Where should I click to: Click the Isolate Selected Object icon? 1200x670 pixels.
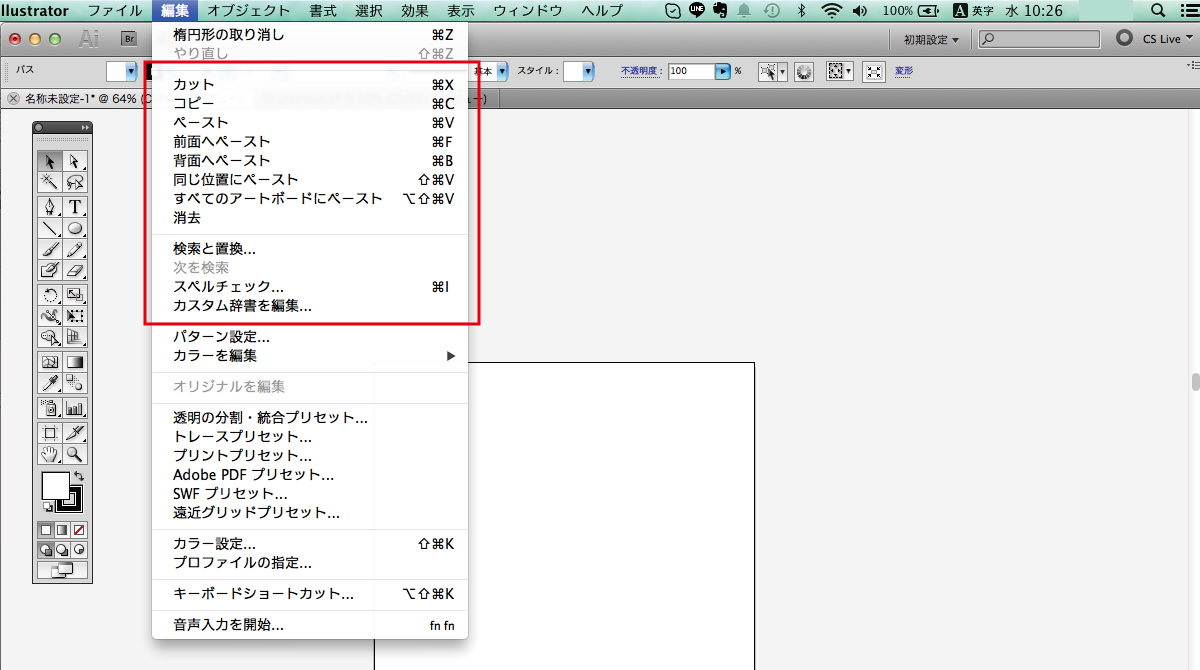coord(874,72)
